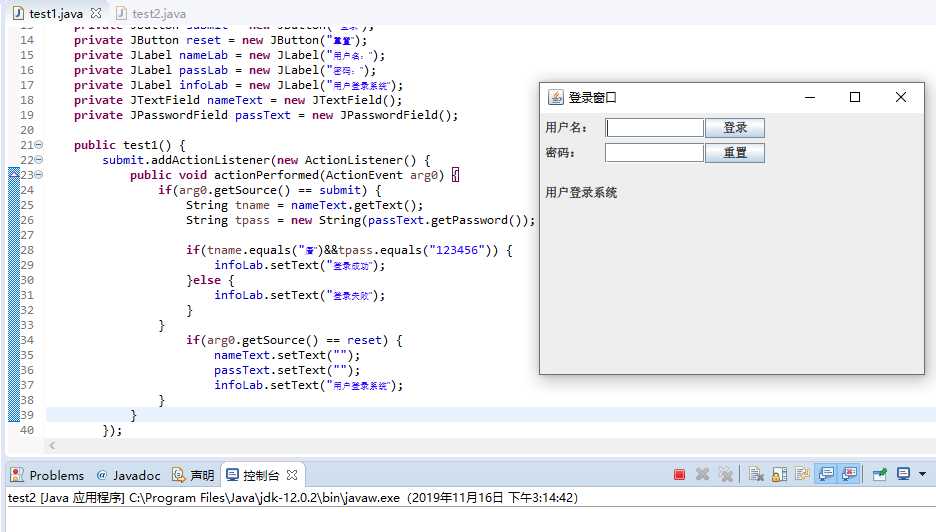The width and height of the screenshot is (936, 532).
Task: Close the 控制台 console view tab
Action: tap(292, 475)
